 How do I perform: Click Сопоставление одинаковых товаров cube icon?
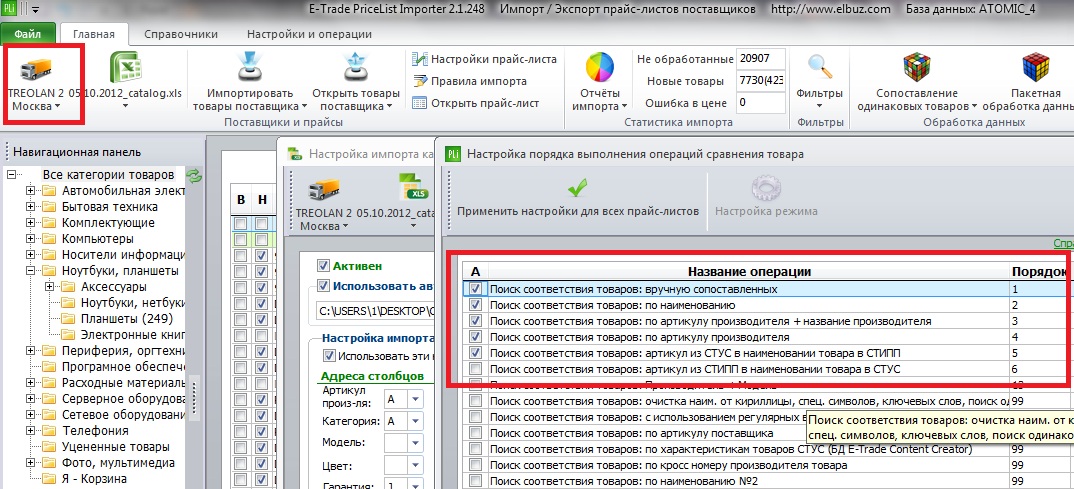pyautogui.click(x=916, y=68)
